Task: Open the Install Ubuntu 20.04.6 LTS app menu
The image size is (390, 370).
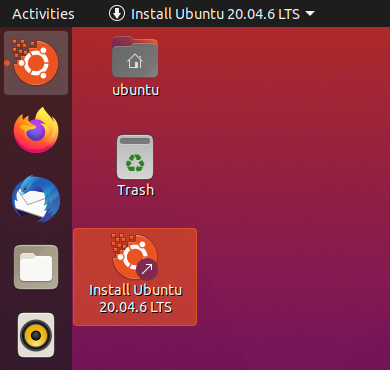Action: [211, 14]
